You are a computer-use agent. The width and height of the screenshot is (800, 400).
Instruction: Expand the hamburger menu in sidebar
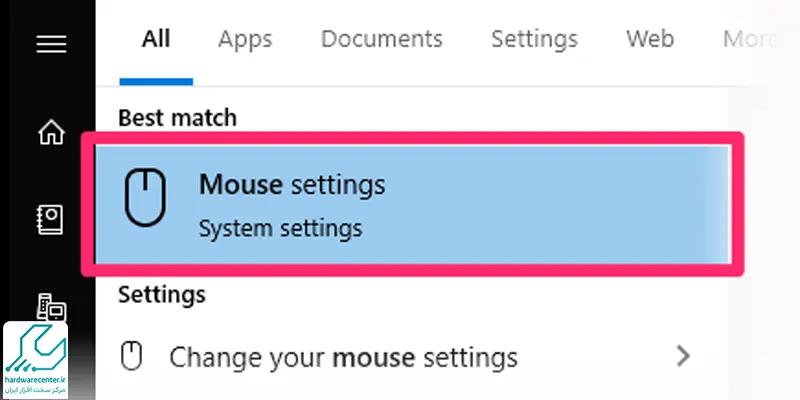[52, 44]
